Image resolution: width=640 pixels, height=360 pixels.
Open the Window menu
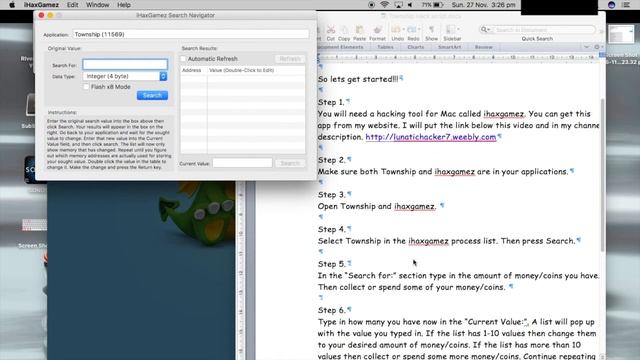point(98,5)
